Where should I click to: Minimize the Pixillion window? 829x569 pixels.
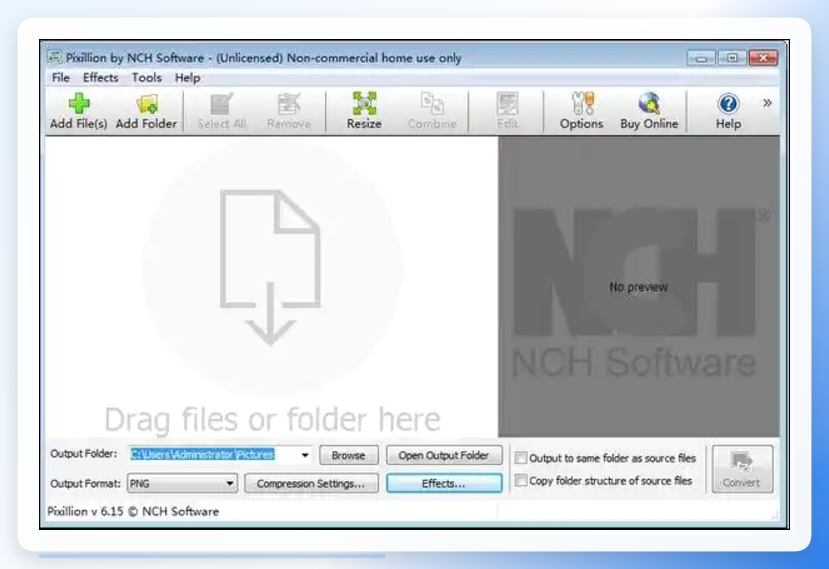[x=701, y=58]
